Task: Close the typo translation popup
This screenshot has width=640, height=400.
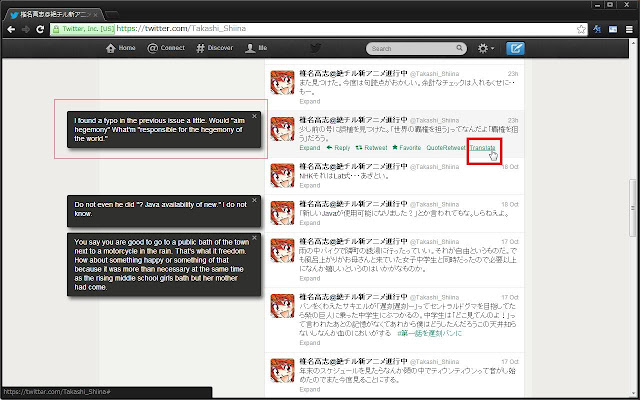Action: [254, 116]
